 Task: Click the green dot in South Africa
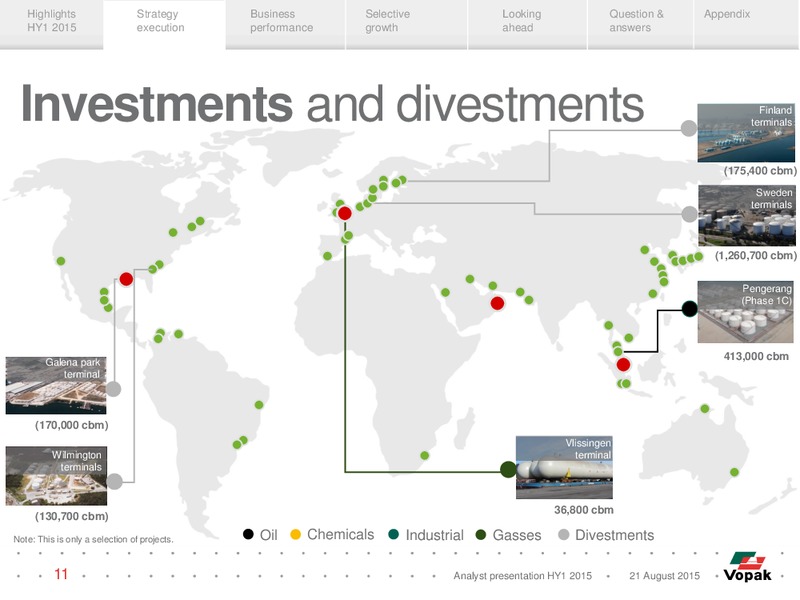[424, 455]
